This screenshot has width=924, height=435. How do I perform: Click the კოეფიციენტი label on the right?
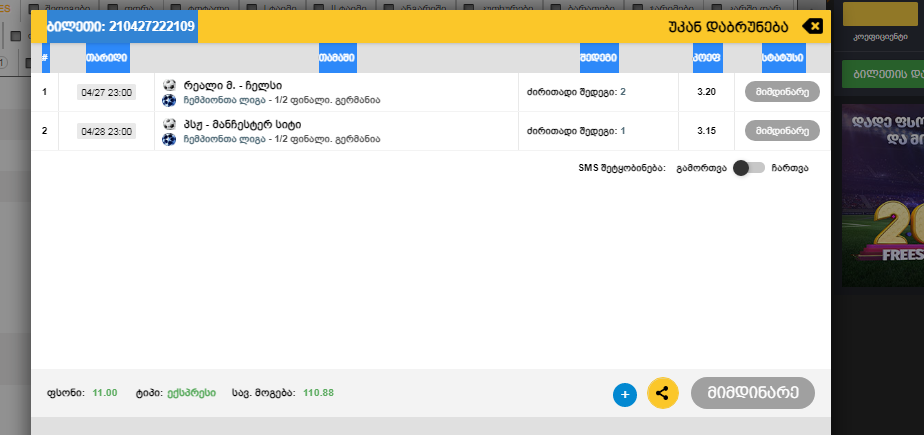880,37
